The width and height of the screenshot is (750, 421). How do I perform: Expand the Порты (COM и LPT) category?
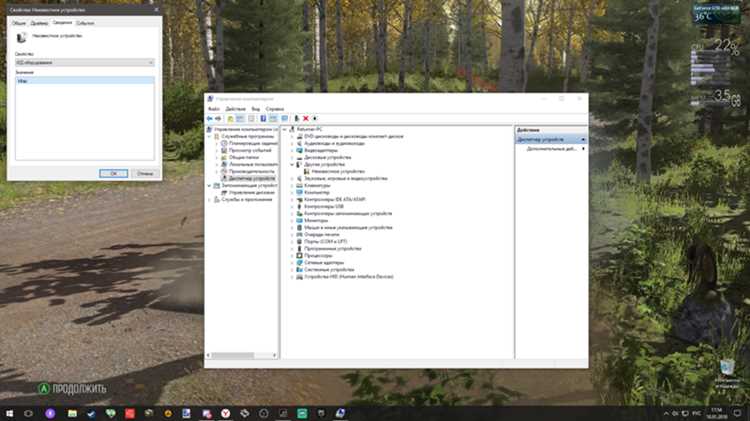[292, 242]
